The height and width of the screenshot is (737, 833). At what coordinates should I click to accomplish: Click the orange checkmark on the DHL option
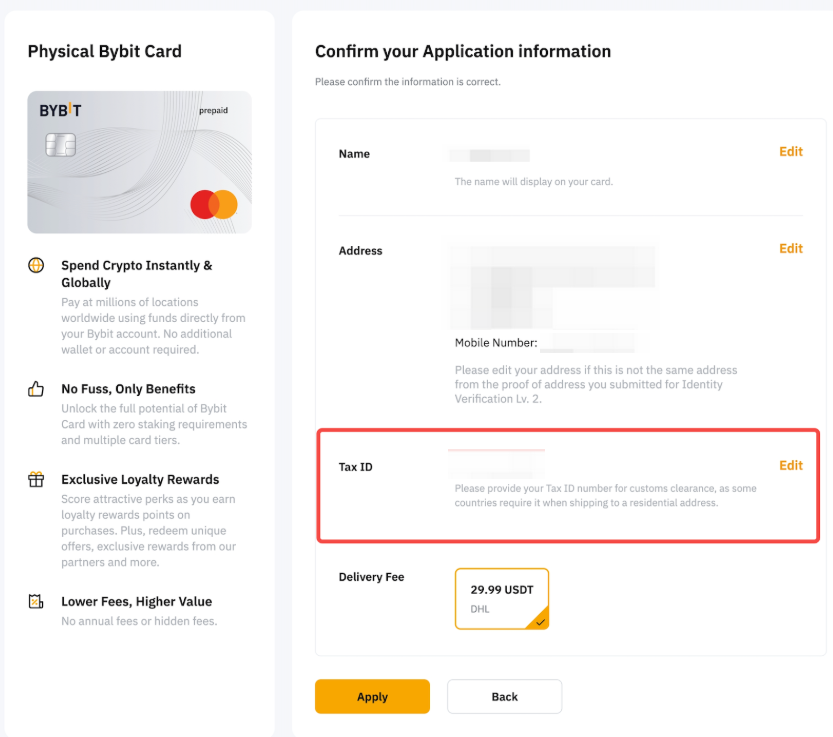pos(540,621)
